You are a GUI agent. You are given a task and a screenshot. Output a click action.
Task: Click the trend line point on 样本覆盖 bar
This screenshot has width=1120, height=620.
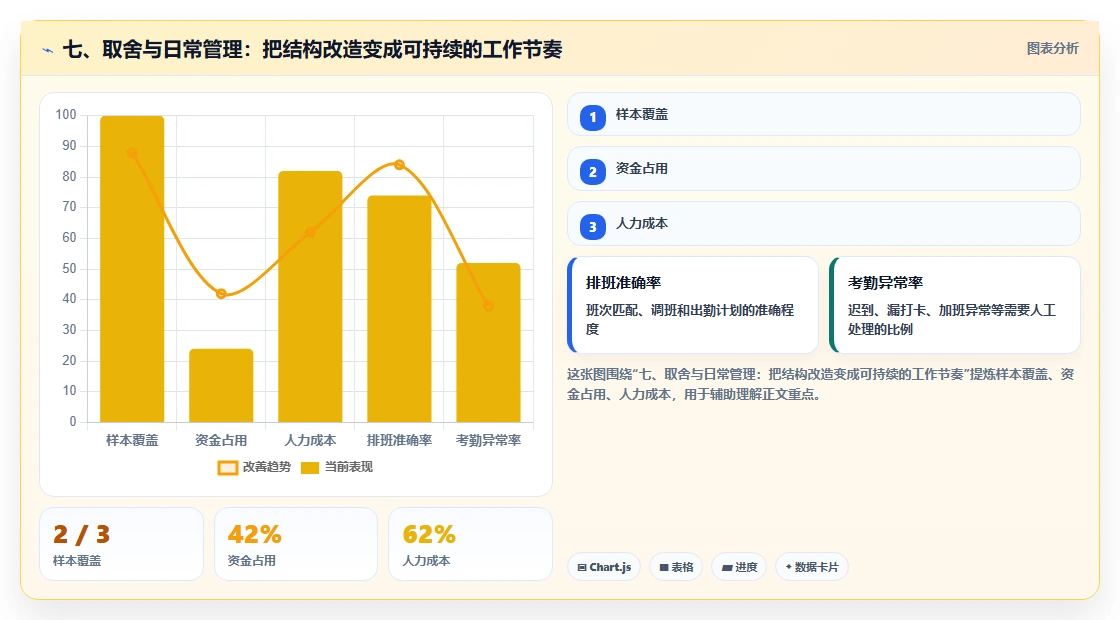(x=132, y=152)
